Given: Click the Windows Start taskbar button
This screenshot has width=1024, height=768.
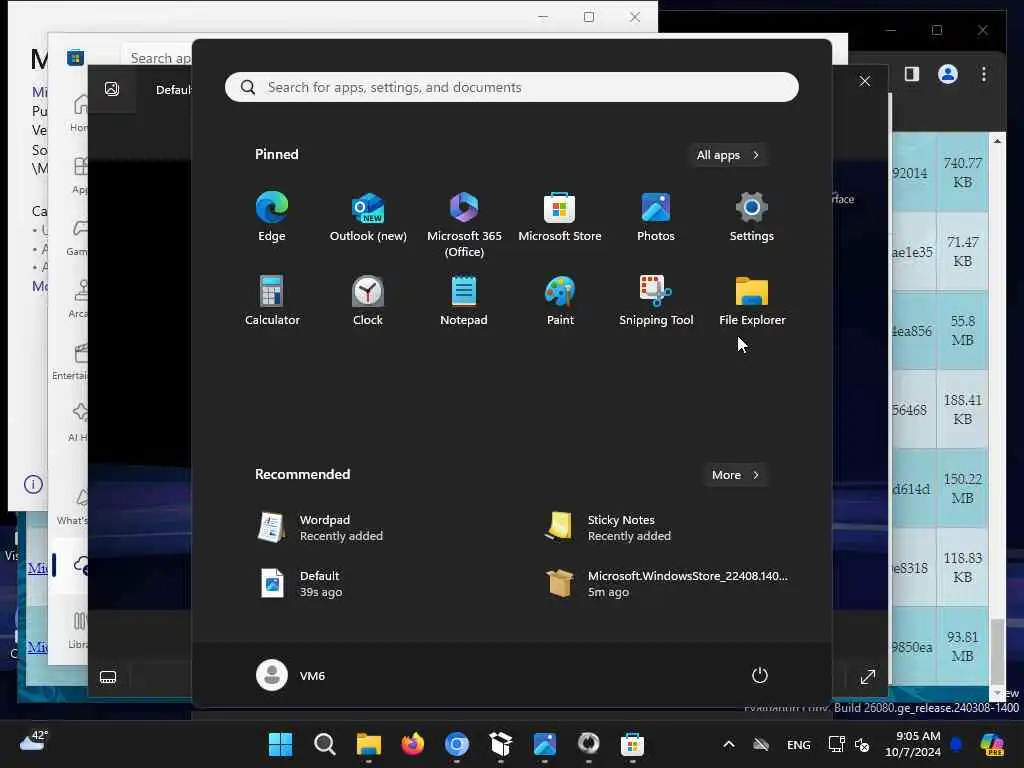Looking at the screenshot, I should [x=280, y=744].
